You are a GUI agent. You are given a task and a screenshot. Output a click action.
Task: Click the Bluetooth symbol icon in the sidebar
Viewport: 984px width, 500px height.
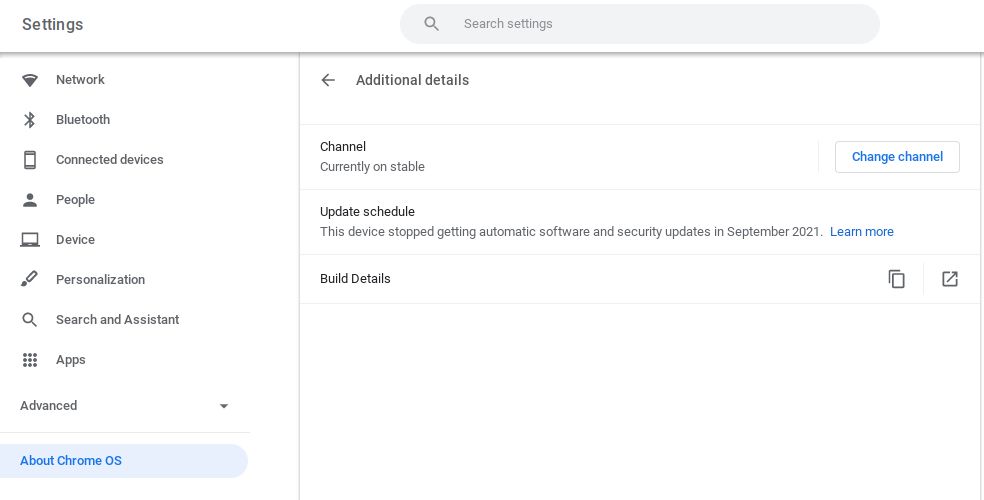pyautogui.click(x=29, y=120)
